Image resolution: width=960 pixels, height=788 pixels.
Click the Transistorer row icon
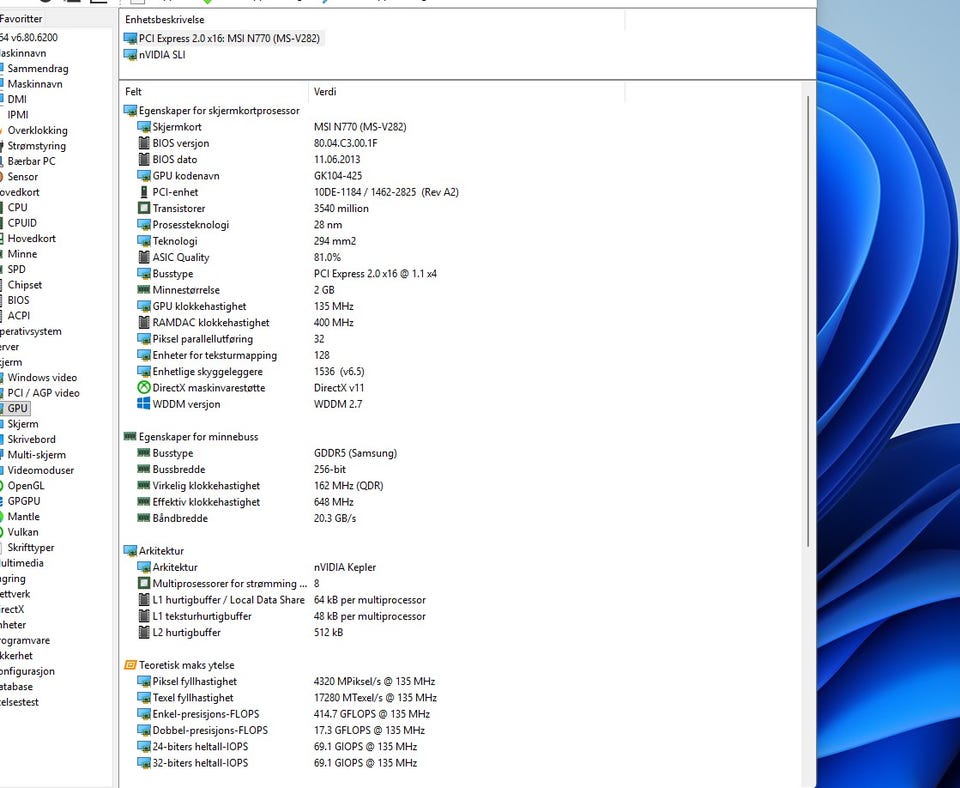(144, 208)
